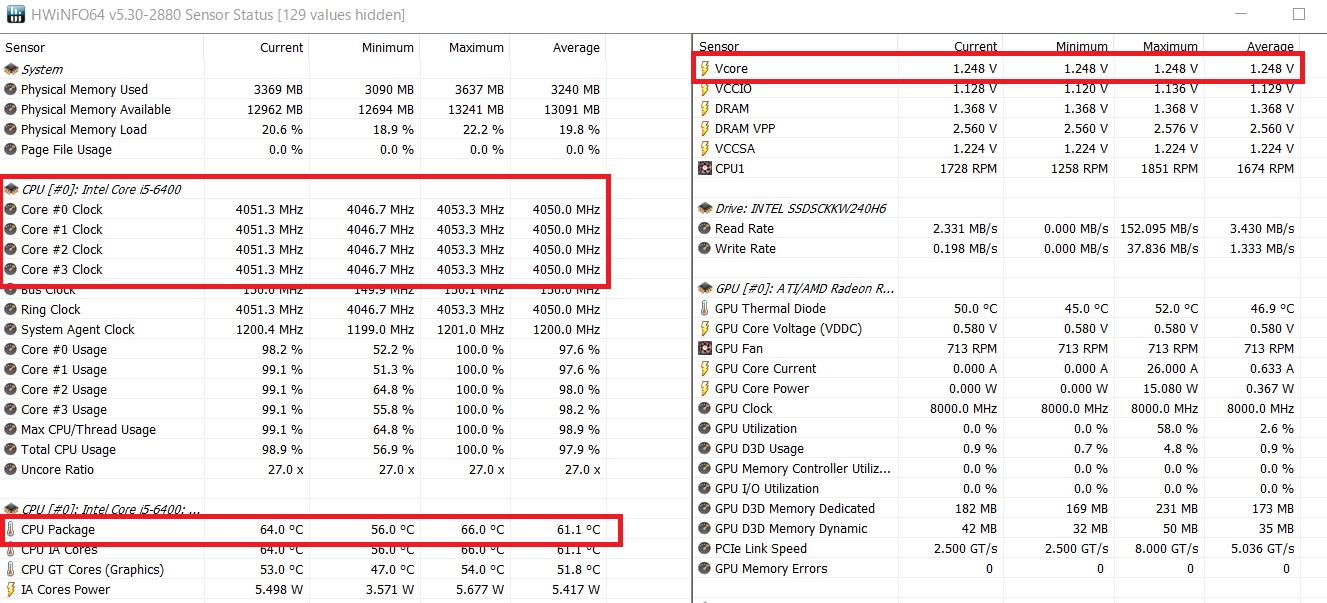The height and width of the screenshot is (603, 1327).
Task: Click the System Agent Clock sensor icon
Action: [11, 329]
